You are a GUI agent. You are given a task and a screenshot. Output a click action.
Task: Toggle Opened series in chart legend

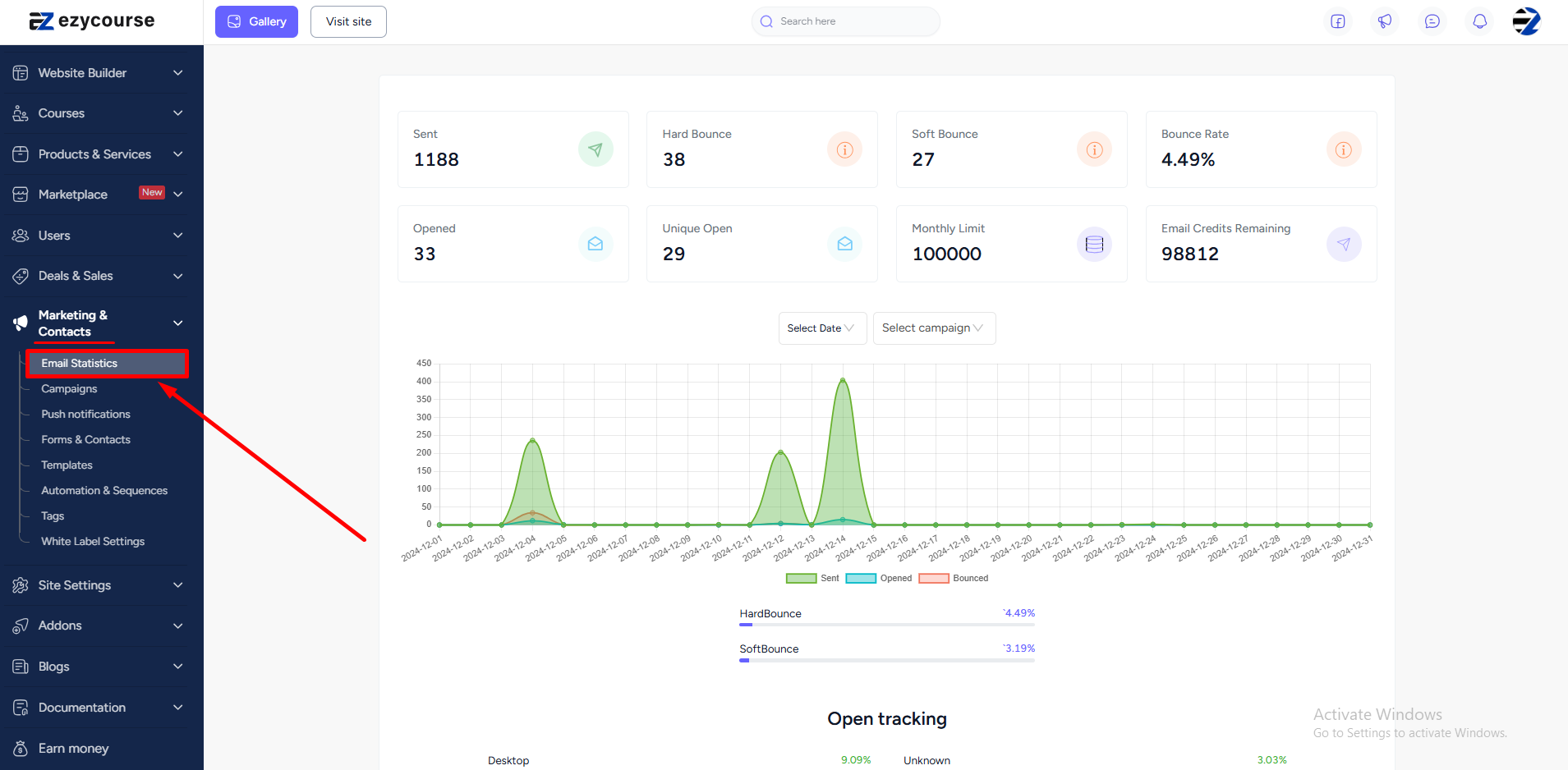coord(879,579)
